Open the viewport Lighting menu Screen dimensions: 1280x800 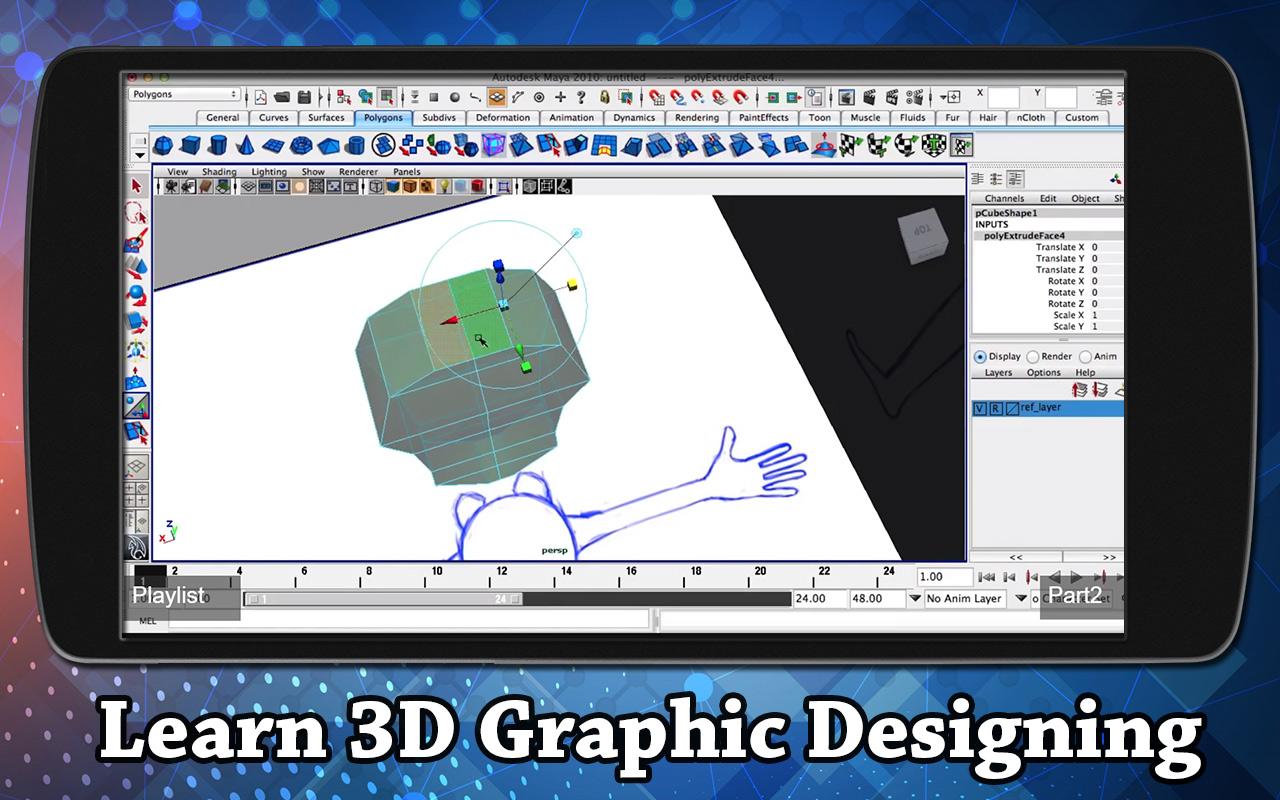(x=269, y=172)
